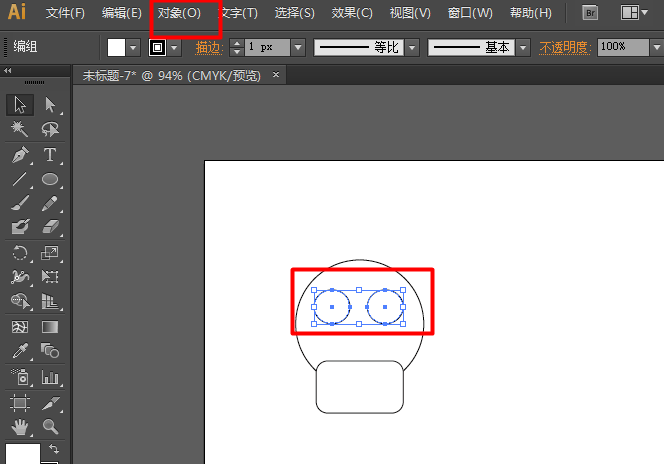Select the Warp/Width tool

click(x=20, y=277)
